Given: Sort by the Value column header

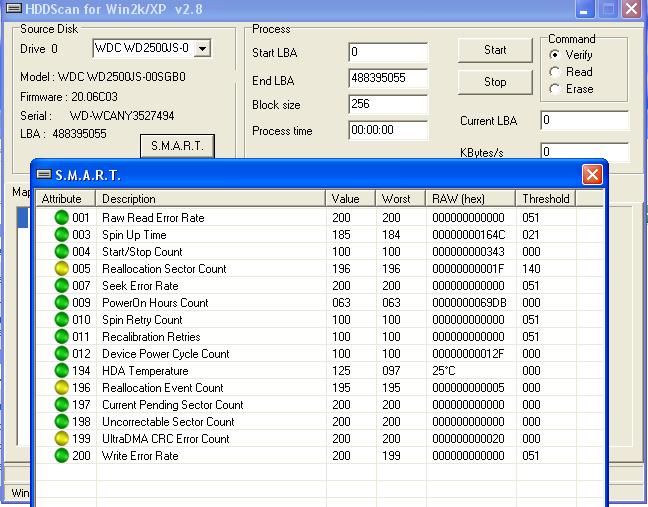Looking at the screenshot, I should pyautogui.click(x=351, y=199).
